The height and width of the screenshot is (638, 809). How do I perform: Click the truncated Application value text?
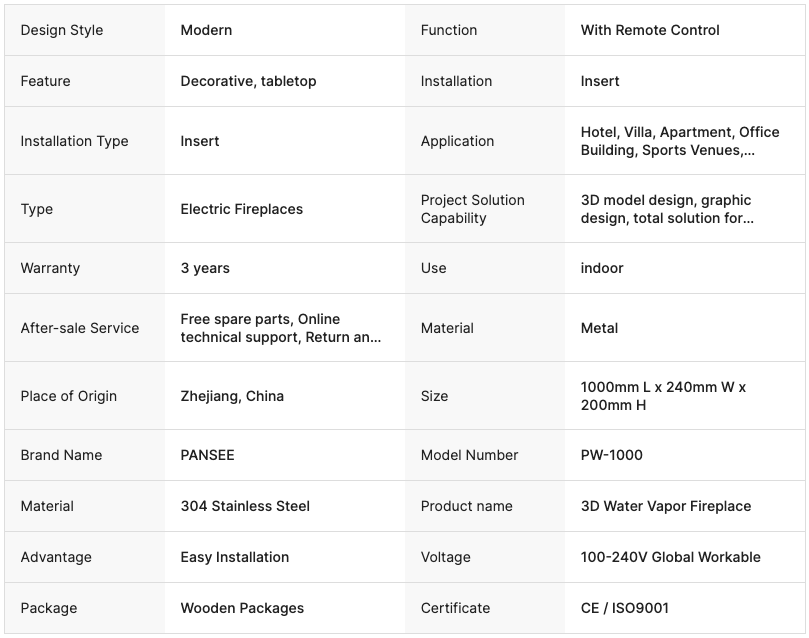(679, 141)
